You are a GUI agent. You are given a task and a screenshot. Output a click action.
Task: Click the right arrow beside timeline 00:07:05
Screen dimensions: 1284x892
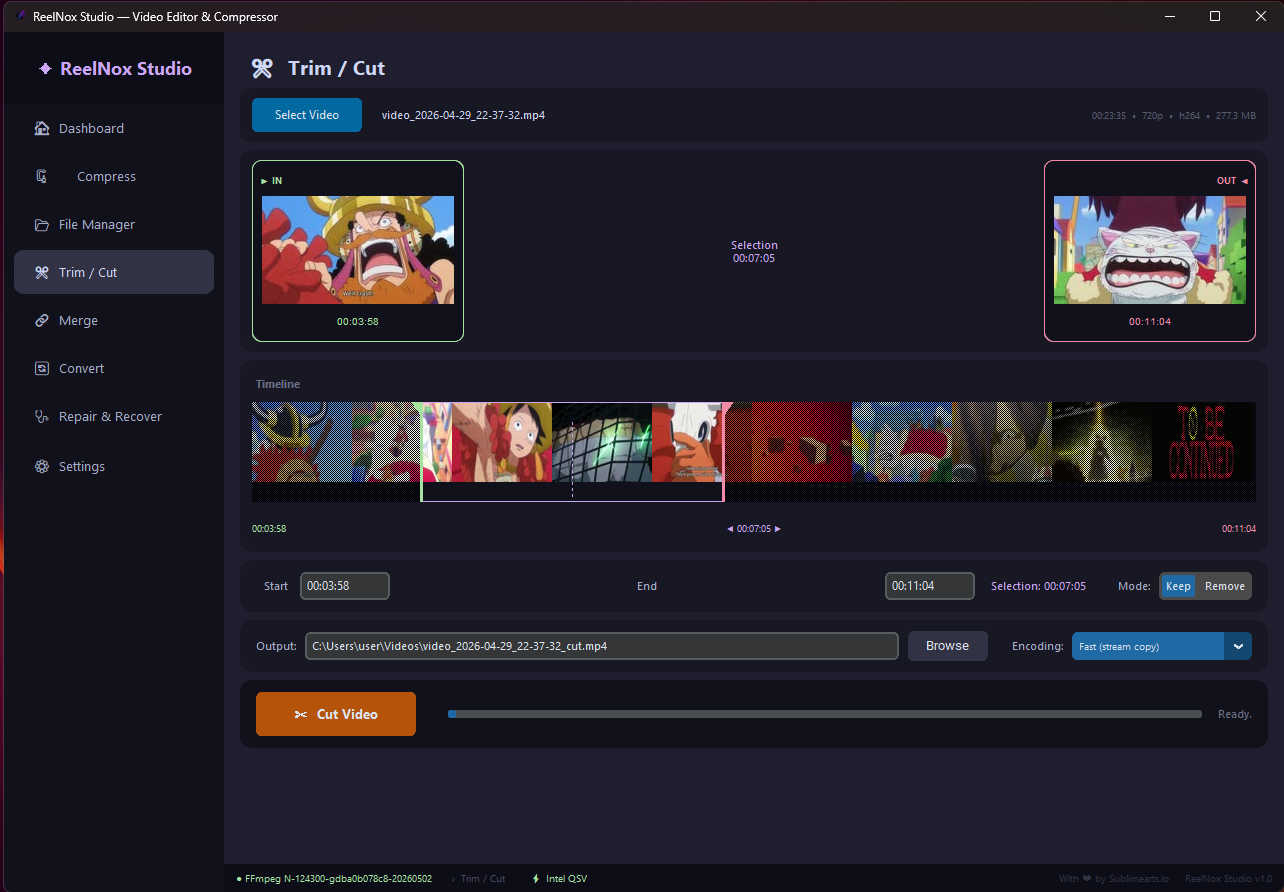[x=778, y=529]
